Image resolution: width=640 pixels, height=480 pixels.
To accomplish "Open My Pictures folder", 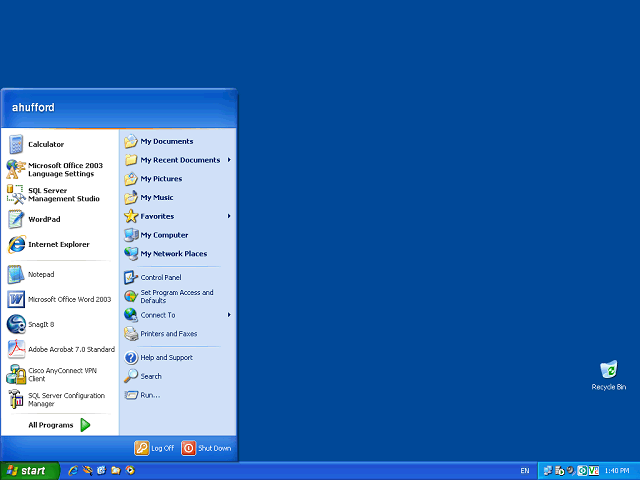I will coord(178,179).
